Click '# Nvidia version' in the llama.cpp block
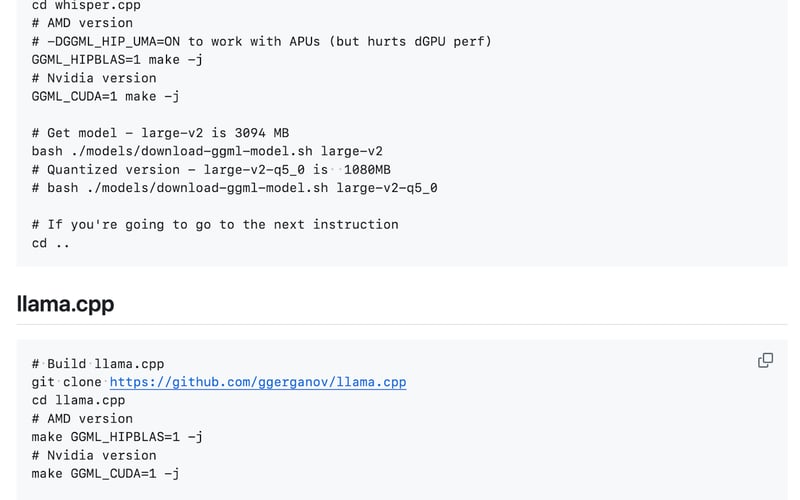This screenshot has width=800, height=500. (94, 455)
